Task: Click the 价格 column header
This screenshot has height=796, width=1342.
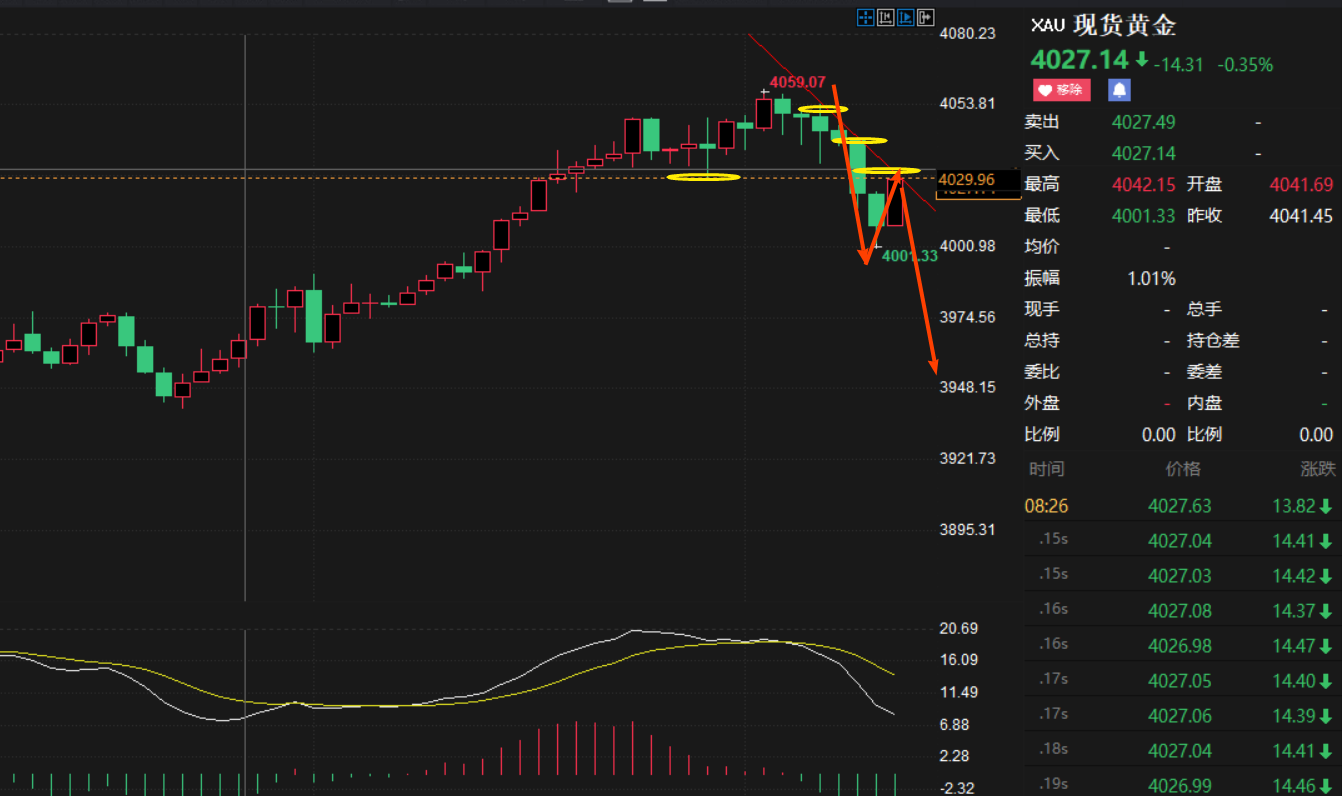Action: click(x=1183, y=469)
